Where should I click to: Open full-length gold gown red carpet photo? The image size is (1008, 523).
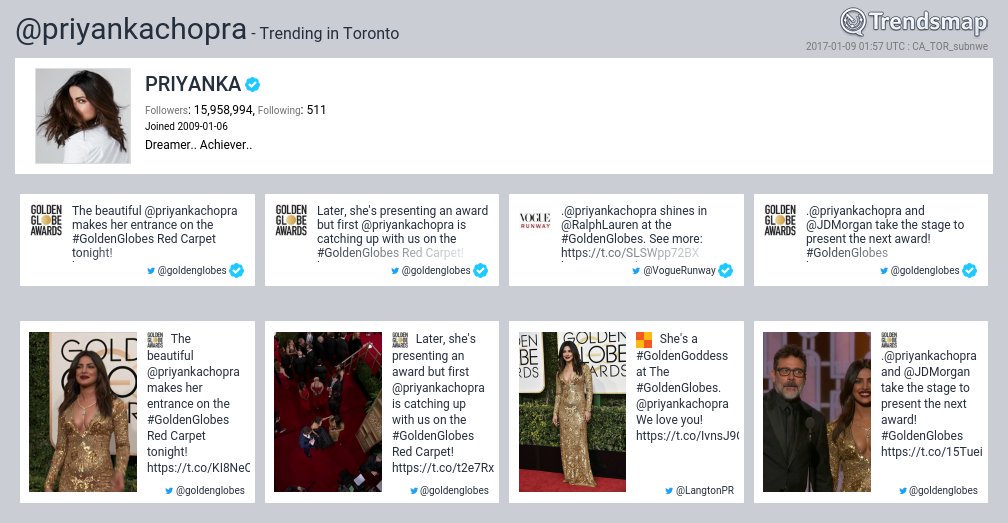point(572,412)
